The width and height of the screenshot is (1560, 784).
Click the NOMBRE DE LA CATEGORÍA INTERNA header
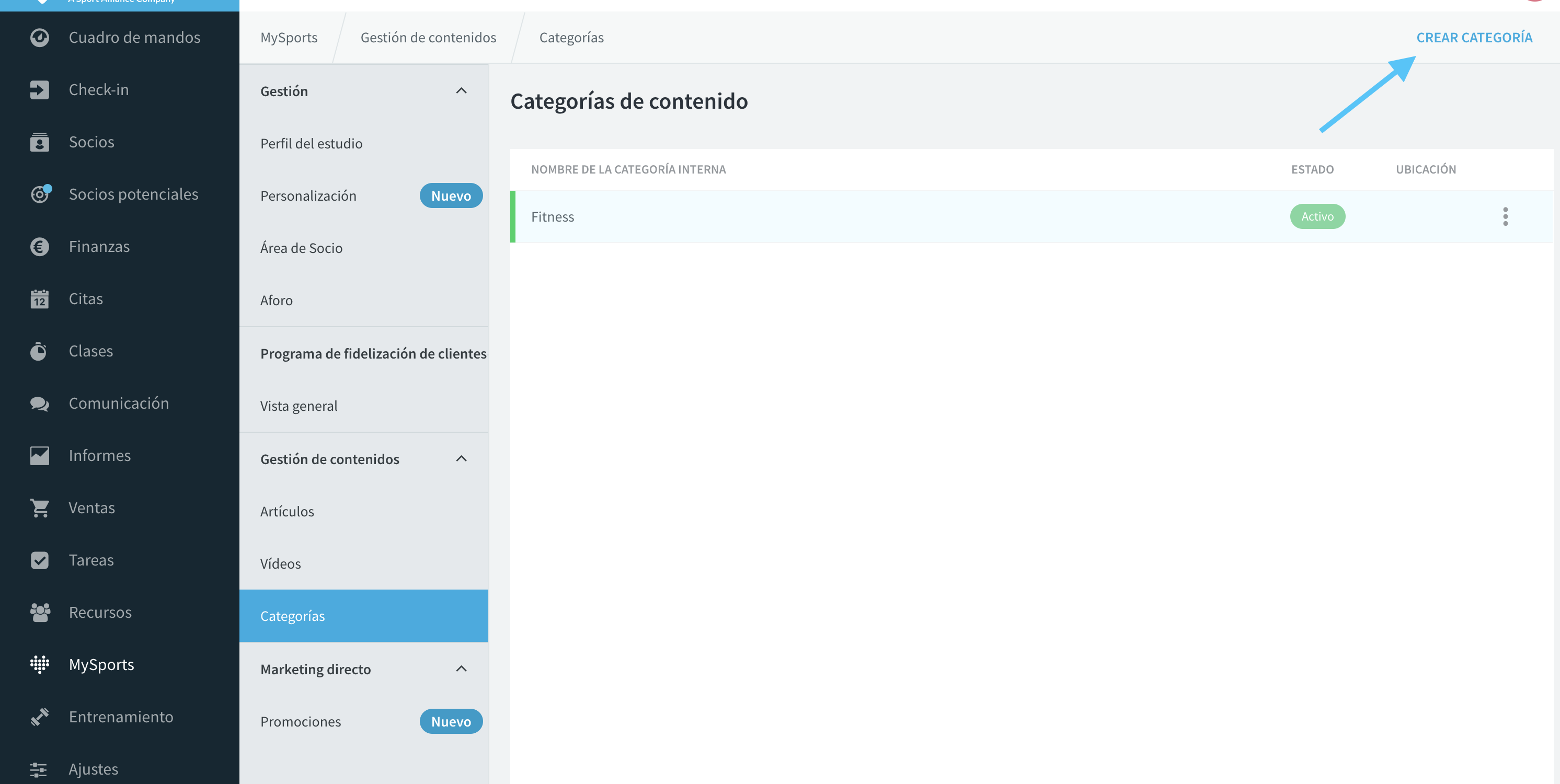point(628,169)
